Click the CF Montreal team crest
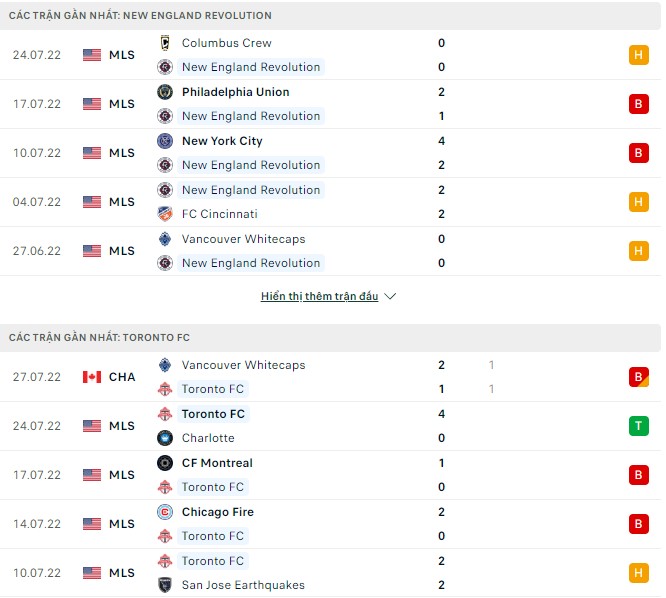The width and height of the screenshot is (666, 598). [x=165, y=463]
